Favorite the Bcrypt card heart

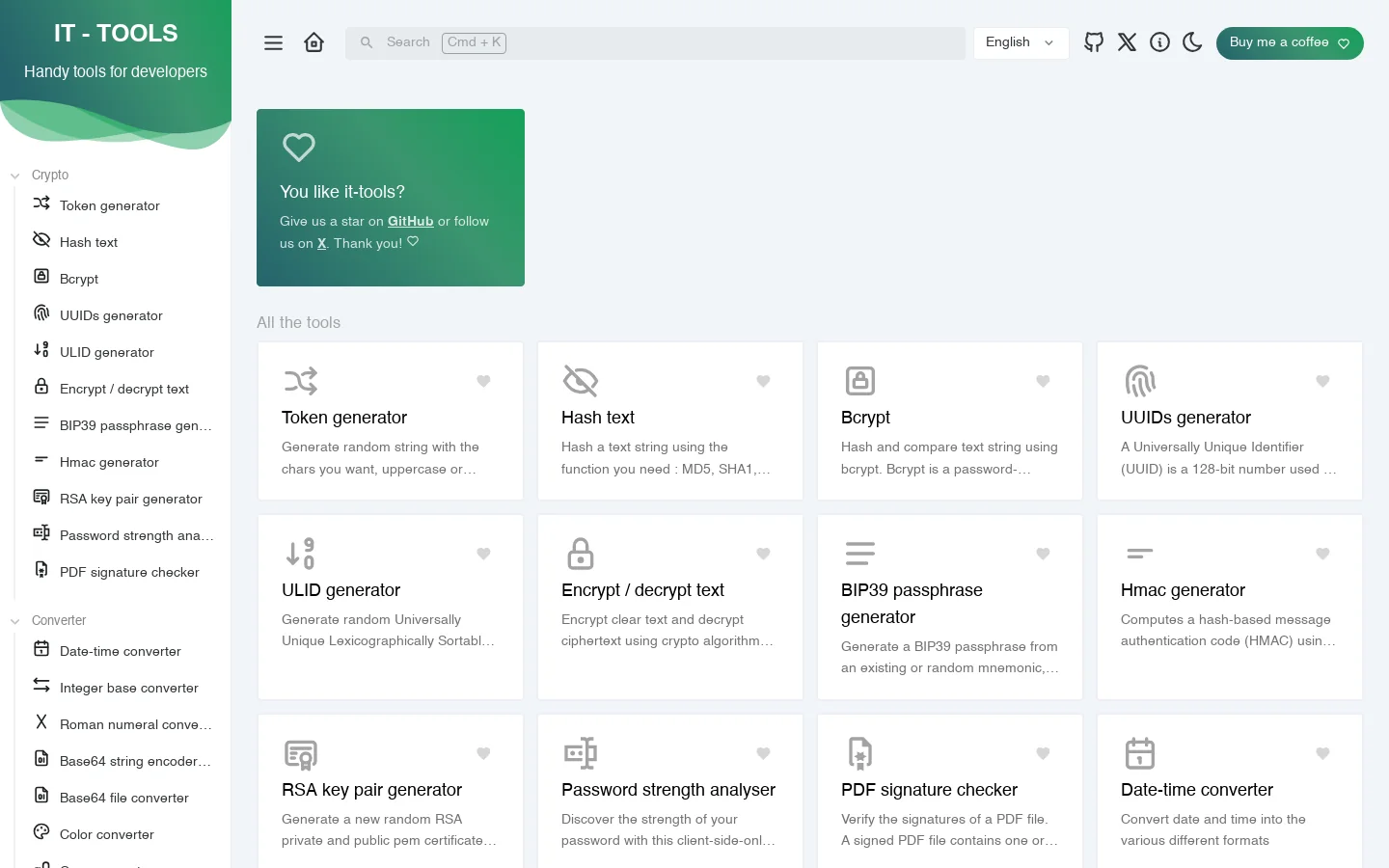click(x=1044, y=381)
